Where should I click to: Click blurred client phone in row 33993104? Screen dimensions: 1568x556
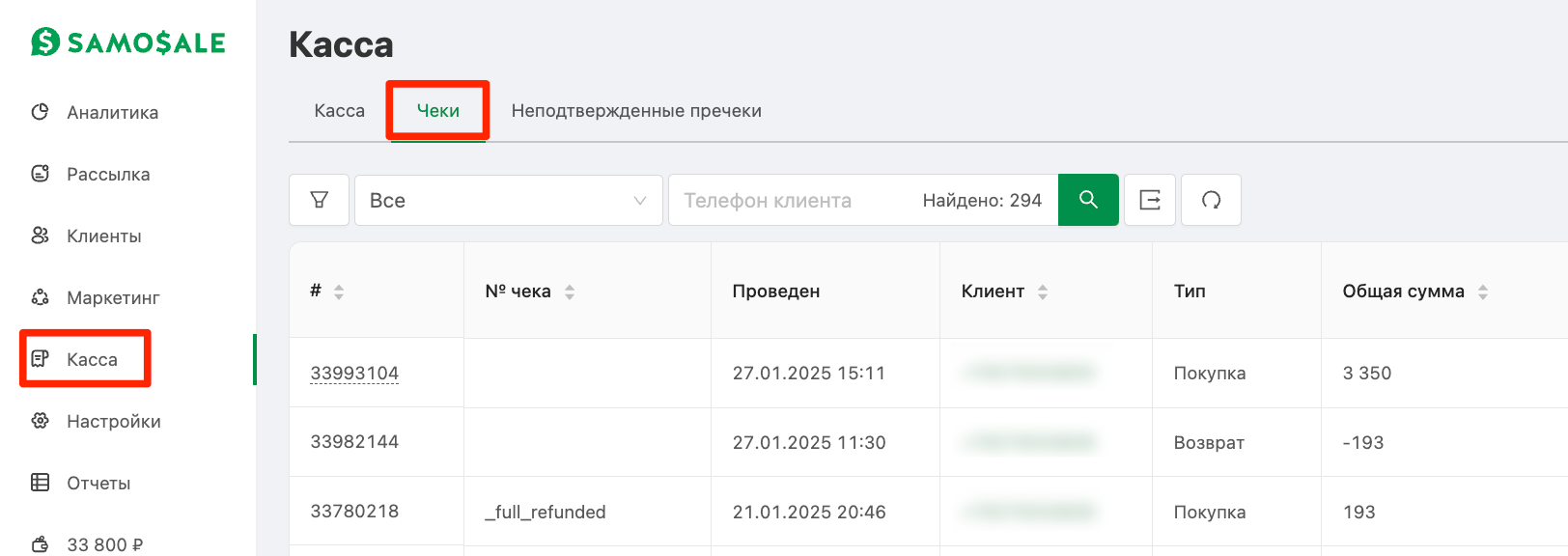pos(1028,373)
